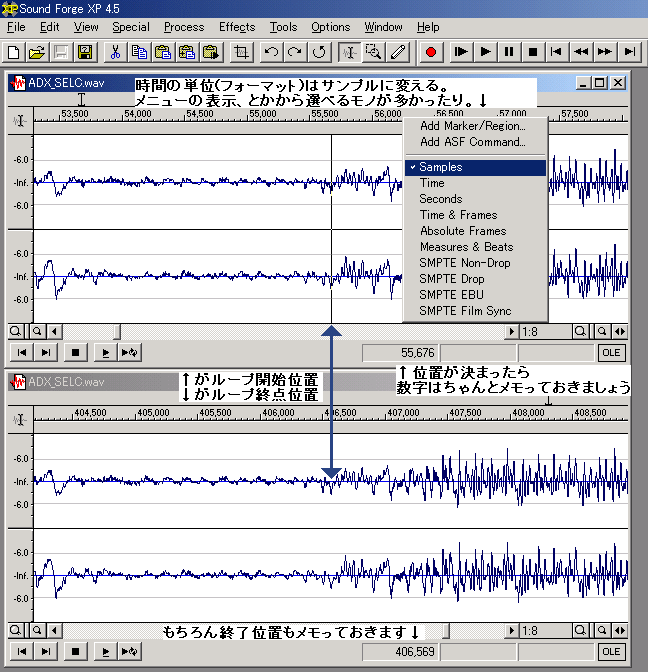
Task: Click Stop in upper window playbar
Action: (x=75, y=353)
